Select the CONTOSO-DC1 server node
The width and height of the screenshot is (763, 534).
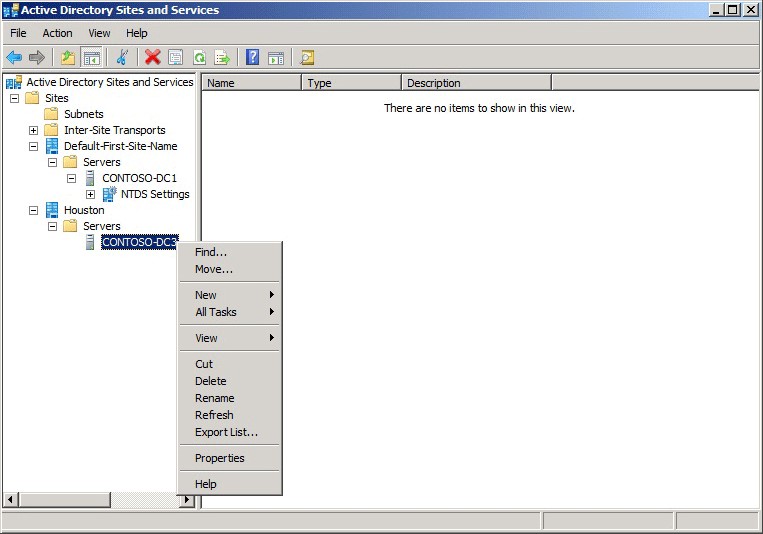(x=139, y=178)
